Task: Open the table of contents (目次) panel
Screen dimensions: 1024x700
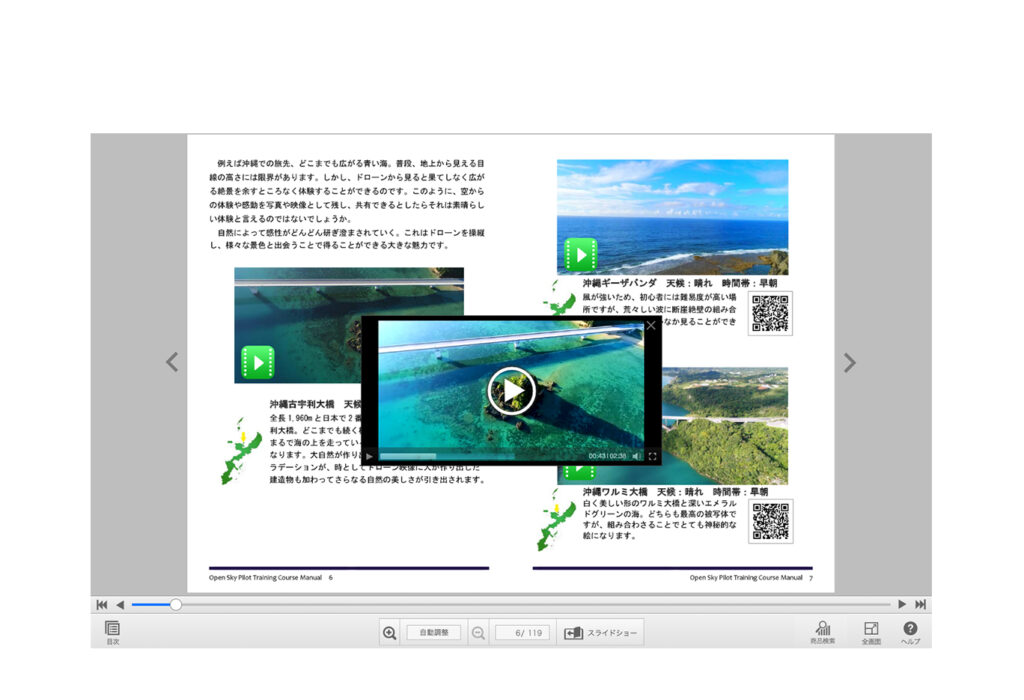Action: point(113,630)
